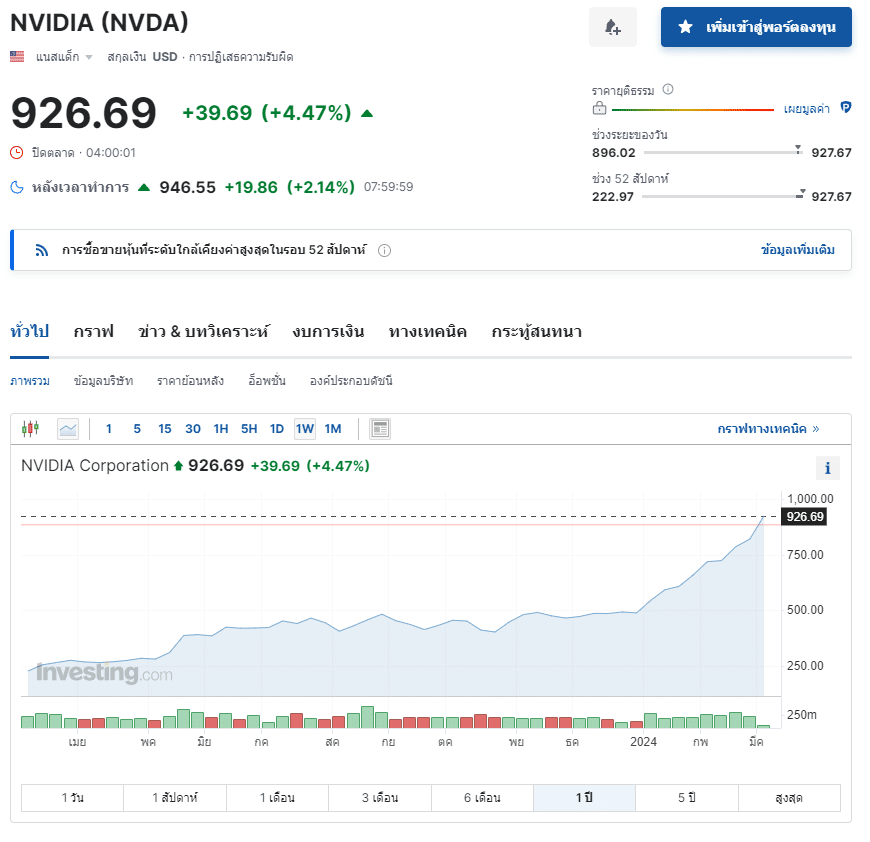This screenshot has width=870, height=842.
Task: Open the NASDAQ exchange dropdown
Action: point(64,57)
